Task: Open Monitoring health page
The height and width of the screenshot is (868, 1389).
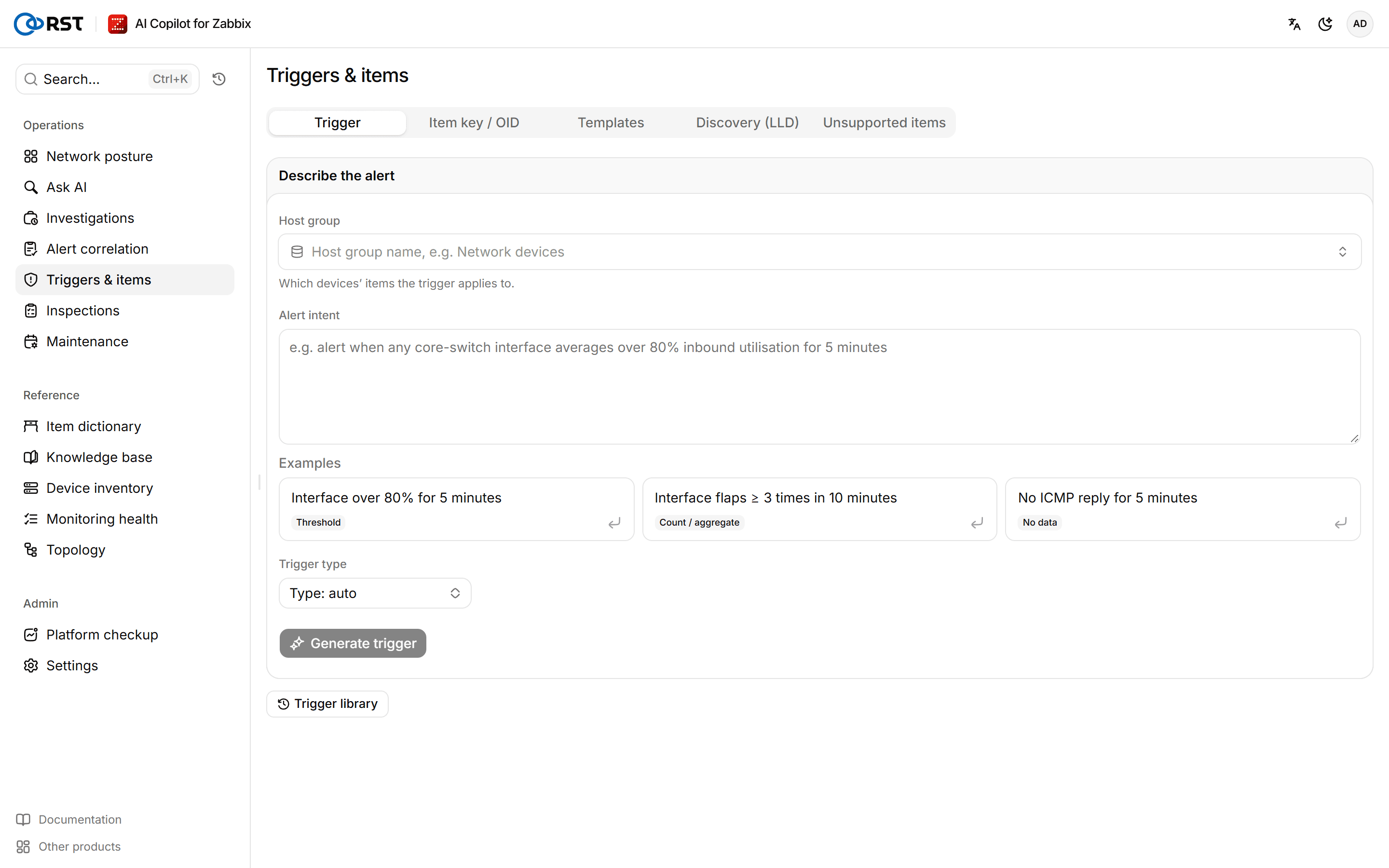Action: click(x=124, y=519)
